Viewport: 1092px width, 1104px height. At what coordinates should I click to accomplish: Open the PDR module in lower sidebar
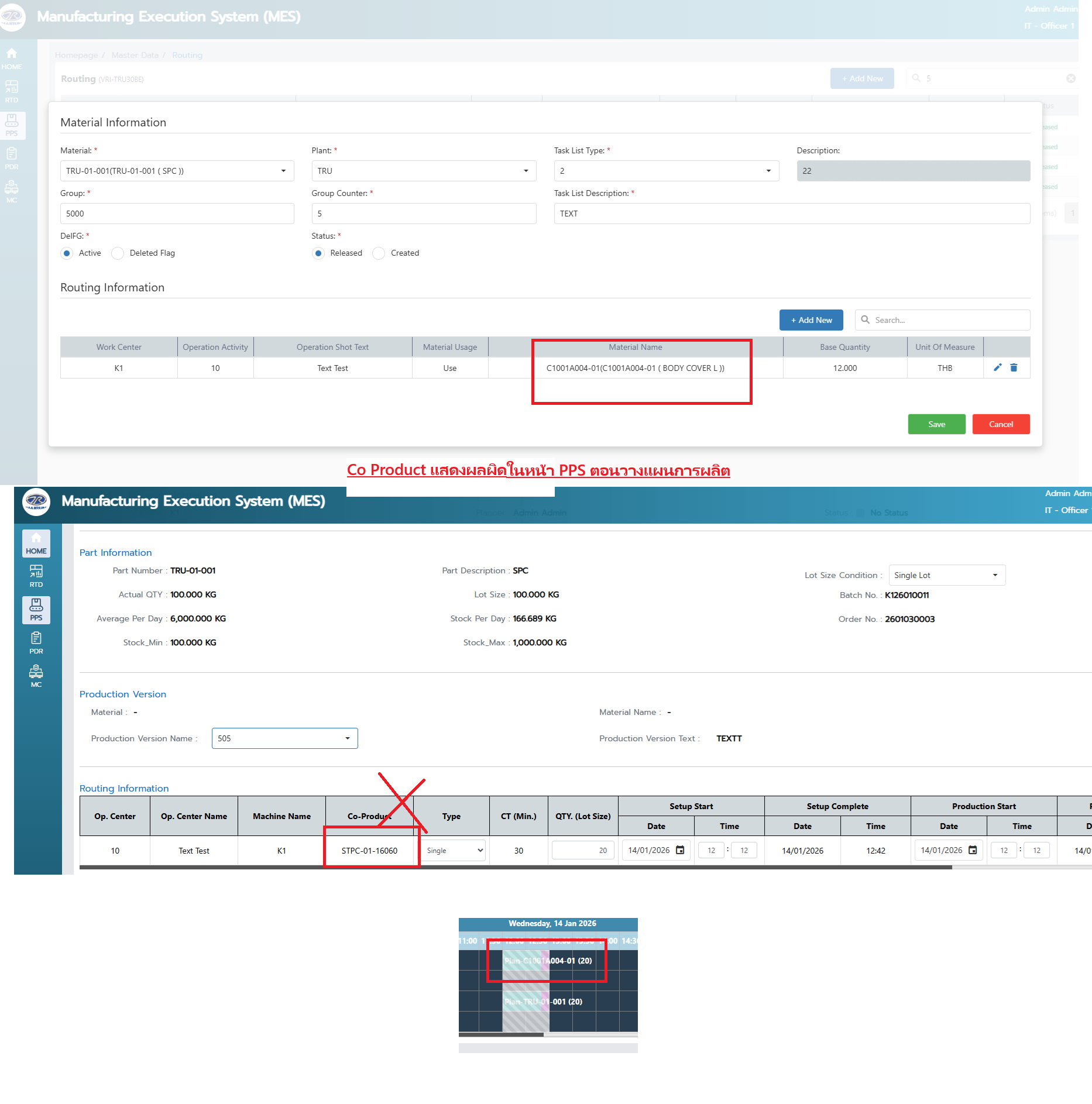[x=36, y=643]
